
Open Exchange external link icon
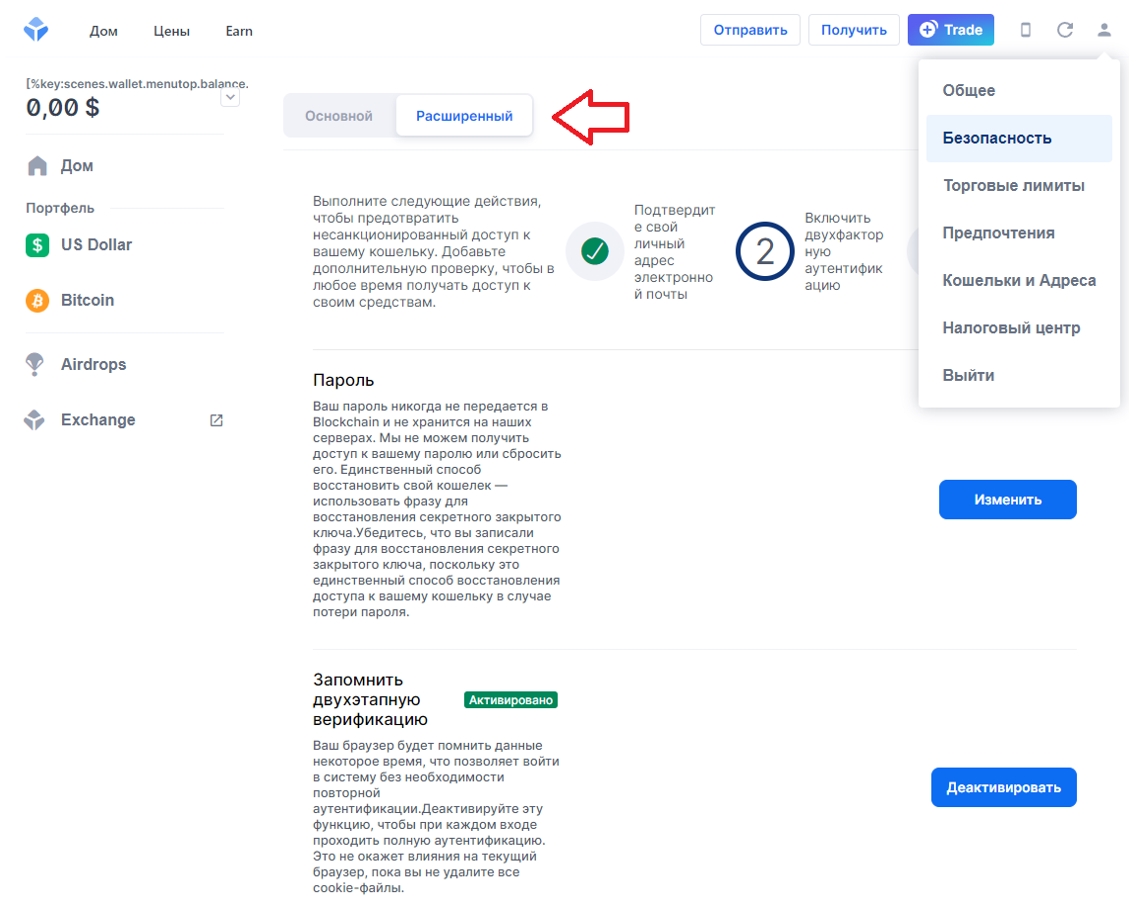pos(216,420)
